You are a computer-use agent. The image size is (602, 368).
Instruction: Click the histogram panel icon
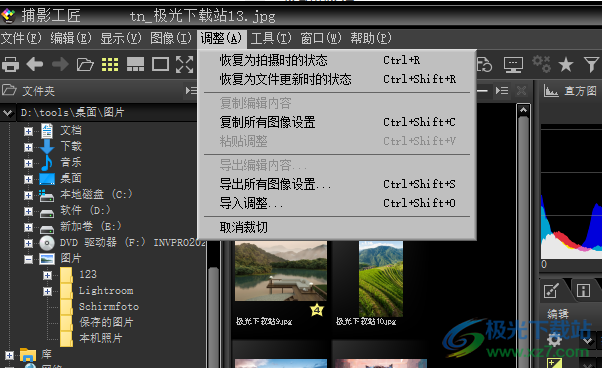551,91
